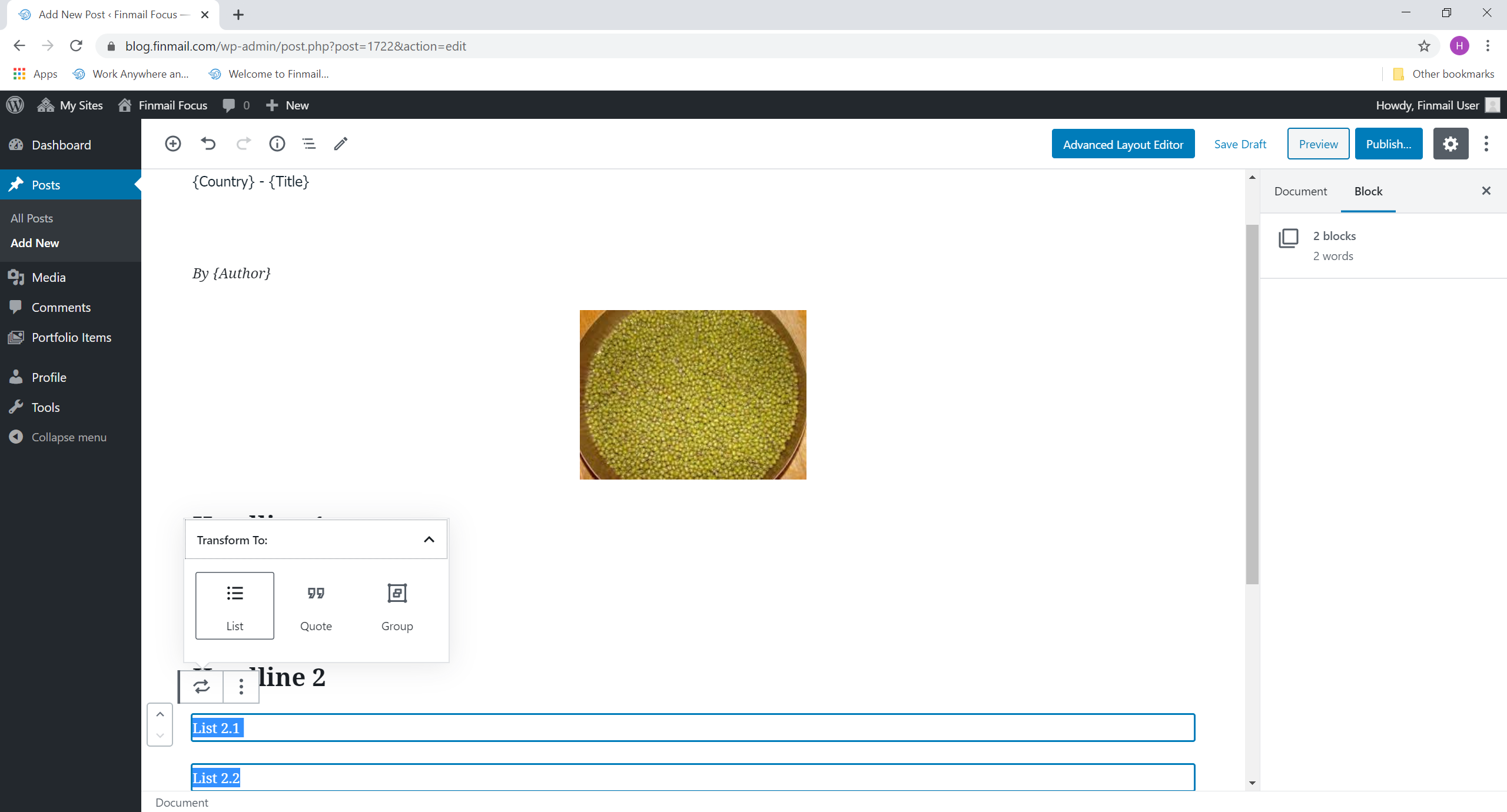Viewport: 1507px width, 812px height.
Task: Click the Chrome profile avatar
Action: (x=1459, y=46)
